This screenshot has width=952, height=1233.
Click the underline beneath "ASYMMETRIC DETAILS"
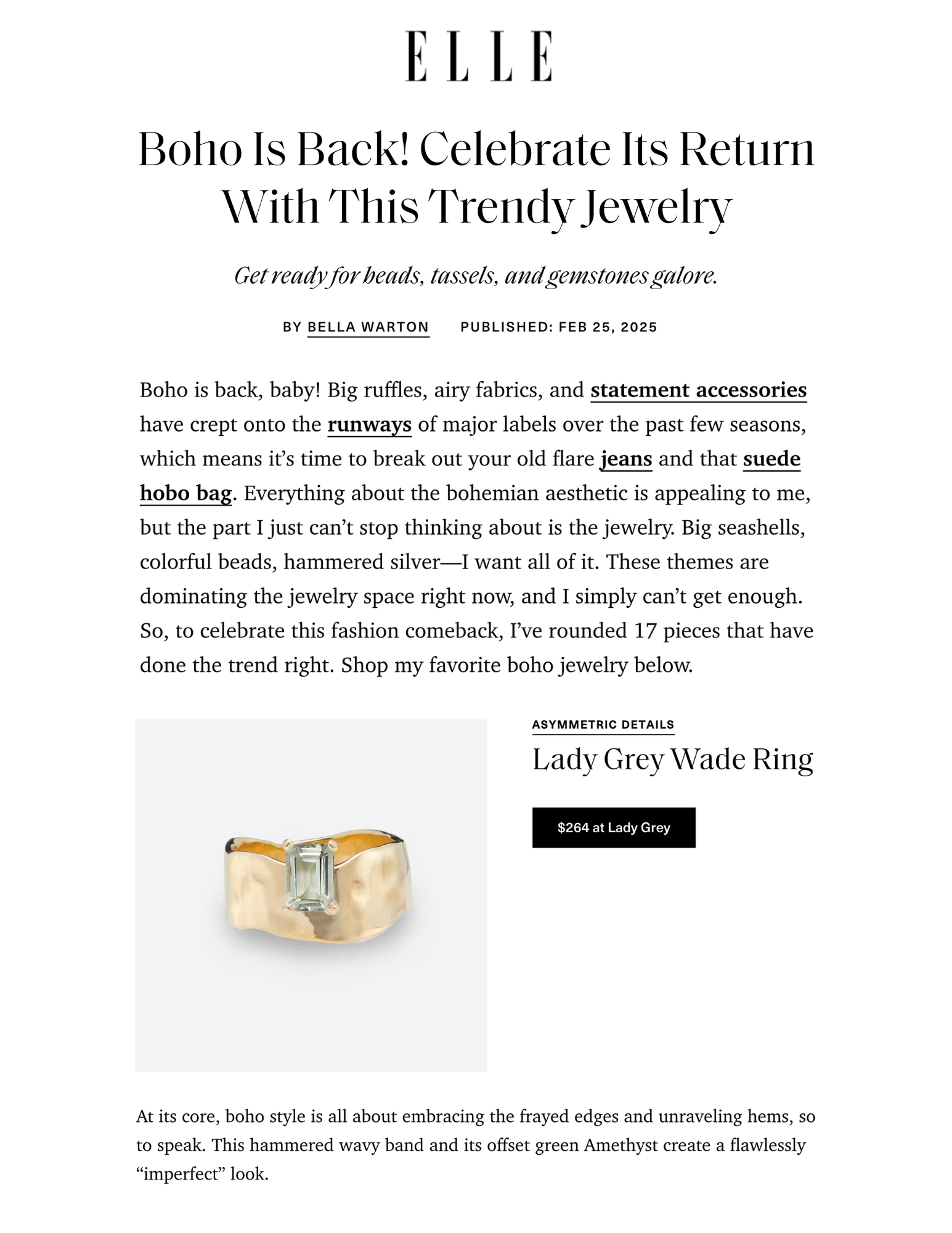coord(604,735)
